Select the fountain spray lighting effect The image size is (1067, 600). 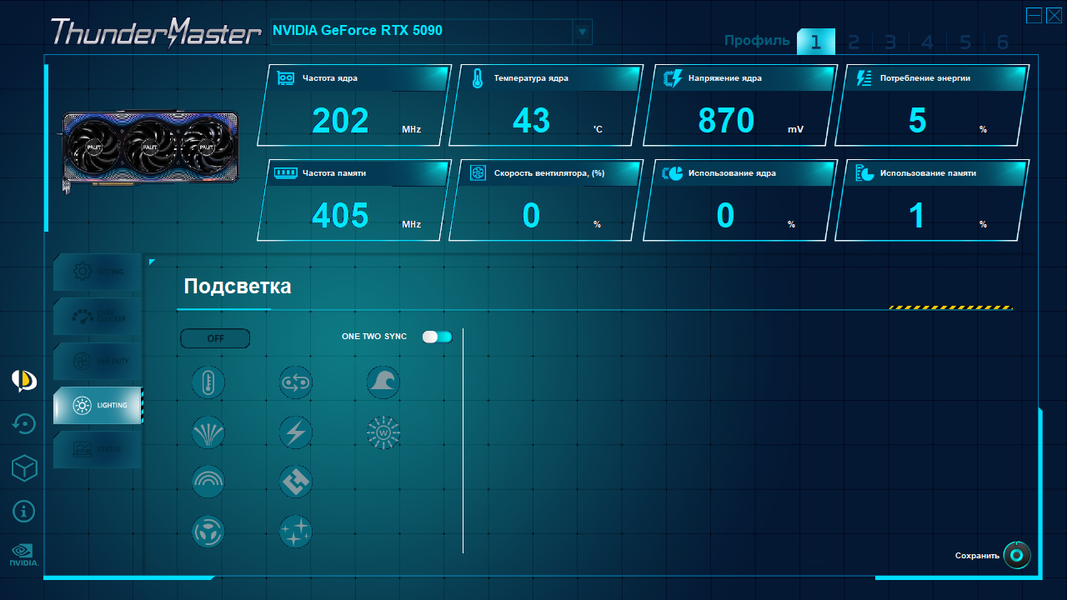pos(208,433)
